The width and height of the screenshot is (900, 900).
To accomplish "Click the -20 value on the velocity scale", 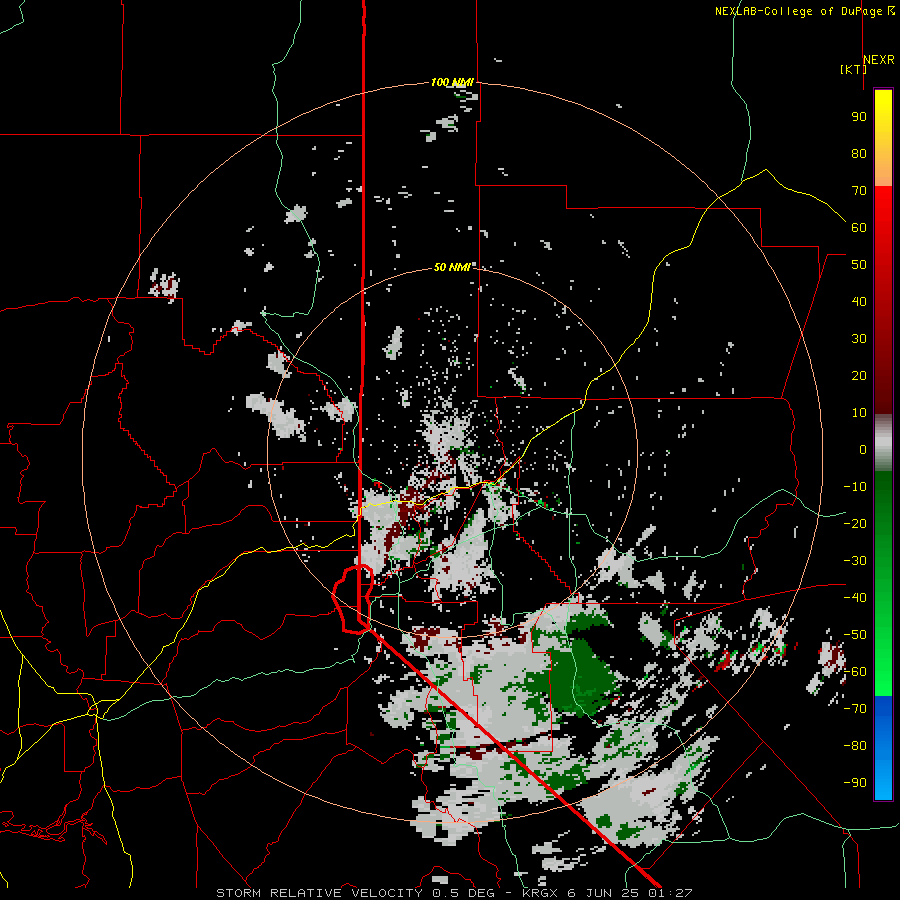I will [855, 524].
